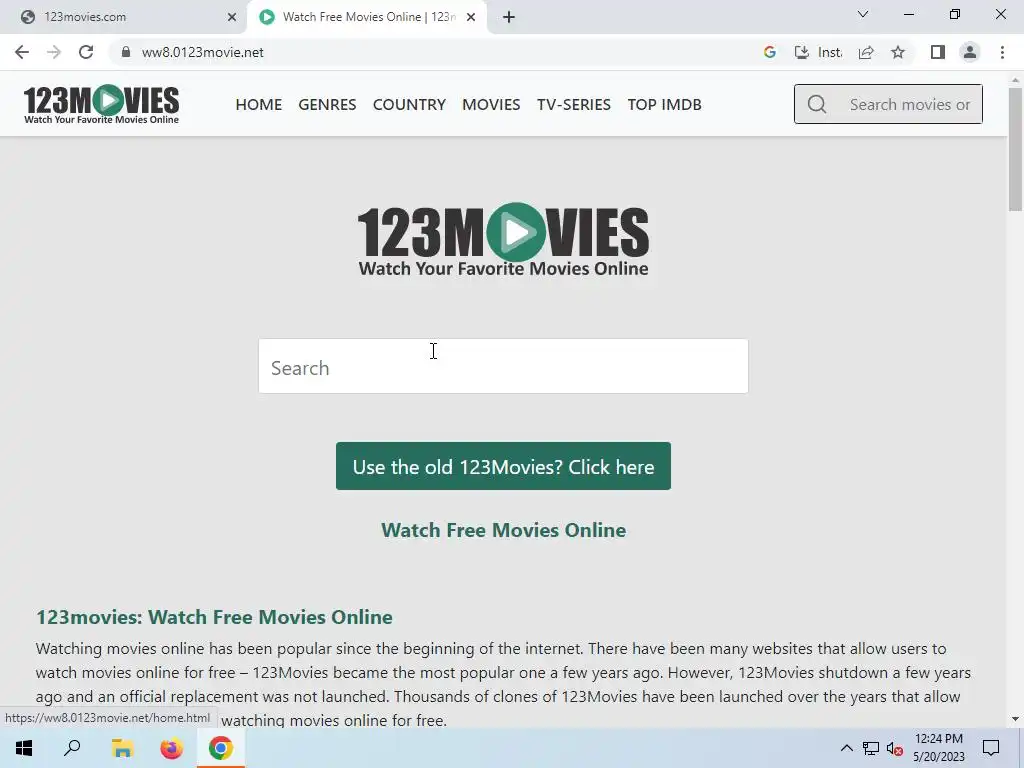Go back using the browser back arrow

[x=22, y=52]
